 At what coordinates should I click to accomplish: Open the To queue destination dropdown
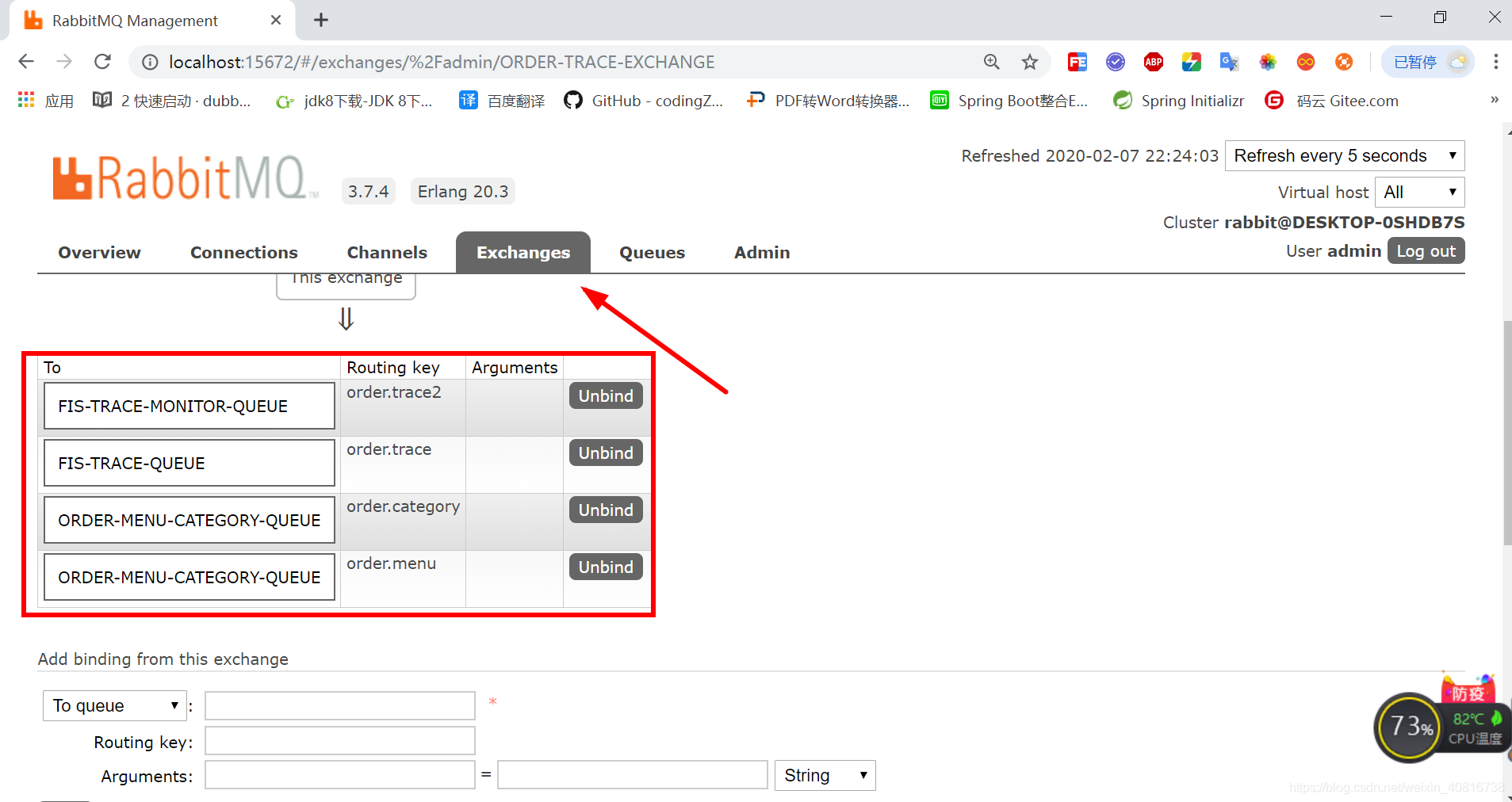tap(114, 705)
